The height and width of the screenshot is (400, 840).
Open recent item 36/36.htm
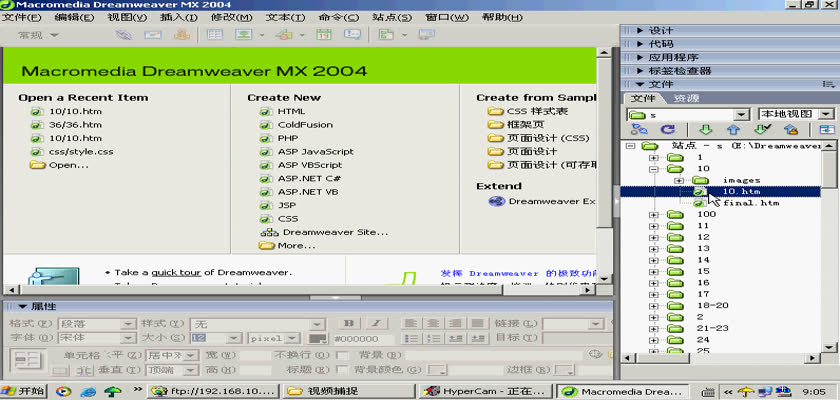[x=75, y=125]
